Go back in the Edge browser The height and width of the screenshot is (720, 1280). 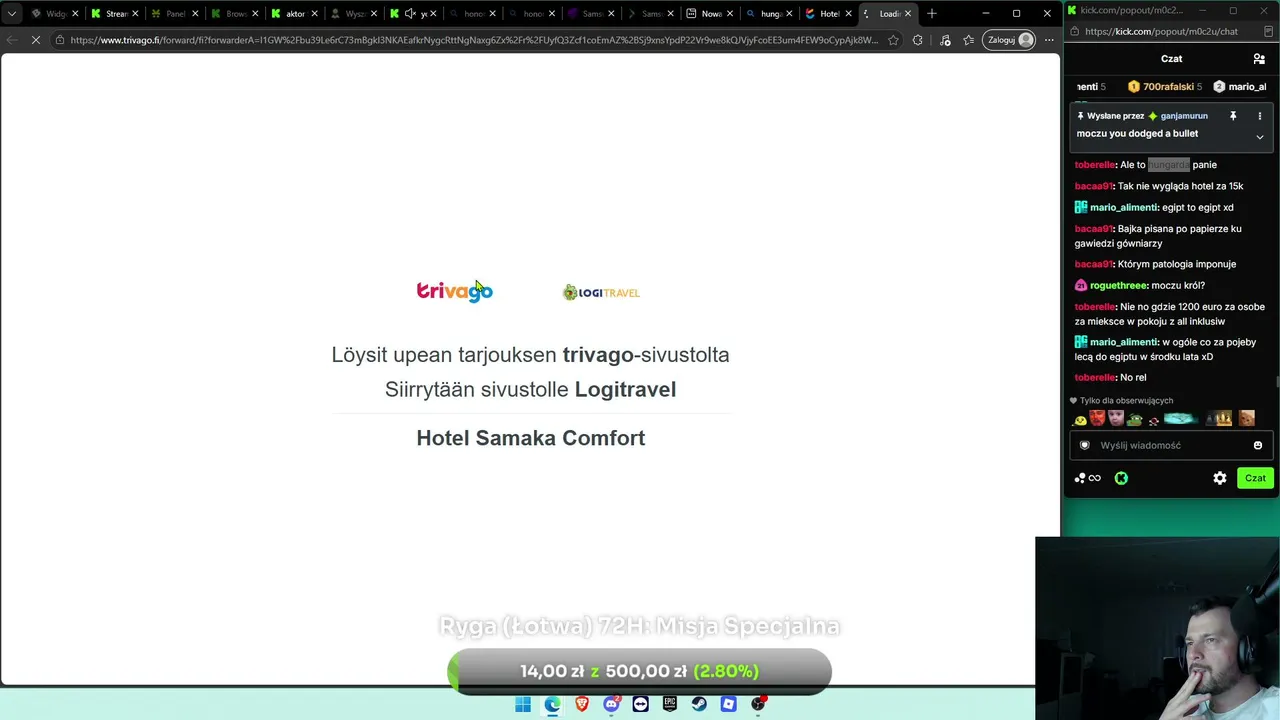(x=11, y=40)
